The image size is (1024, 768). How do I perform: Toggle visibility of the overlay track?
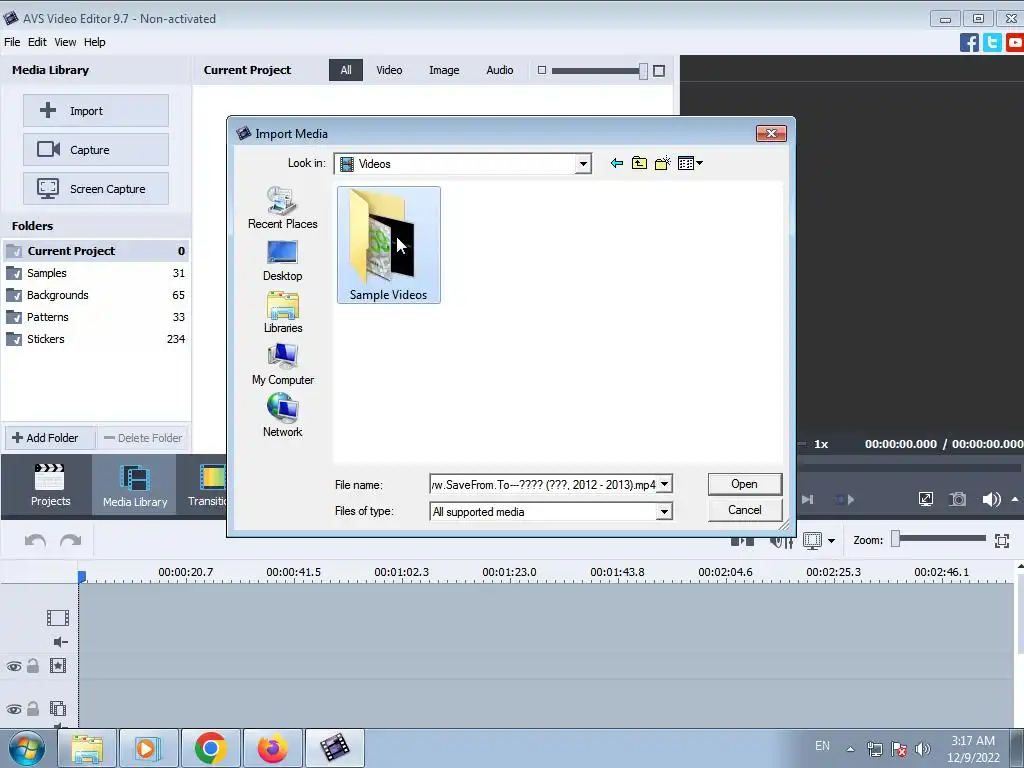tap(14, 709)
